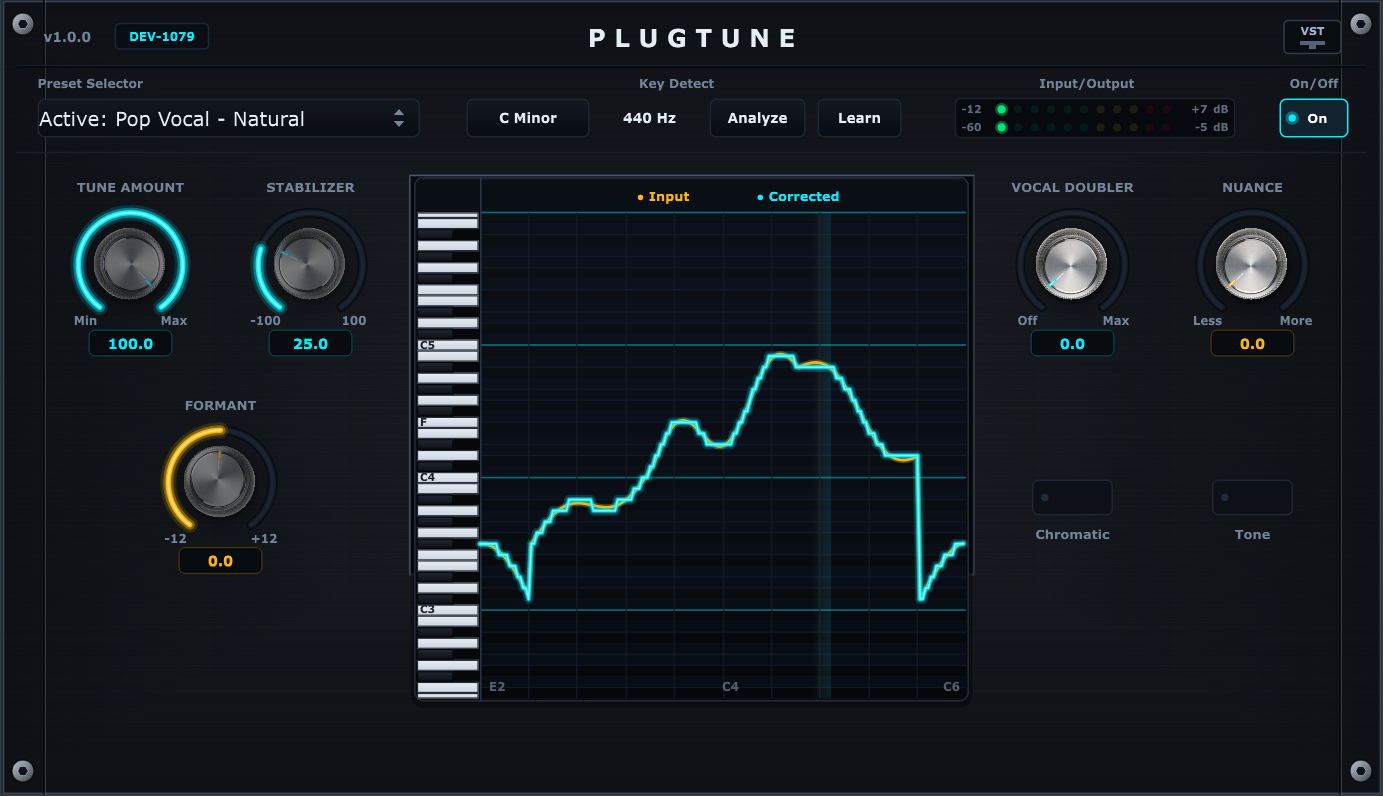Screen dimensions: 1383x796
Task: Toggle the On power switch
Action: (x=1313, y=118)
